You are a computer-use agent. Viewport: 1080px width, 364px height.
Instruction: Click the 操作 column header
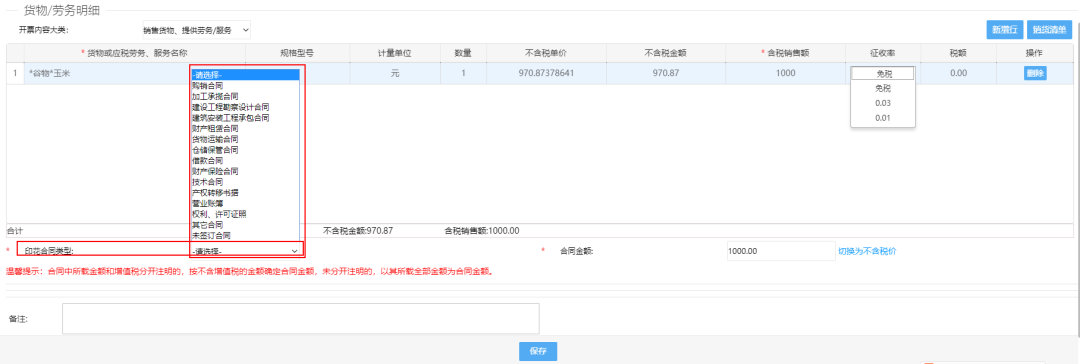[1034, 52]
